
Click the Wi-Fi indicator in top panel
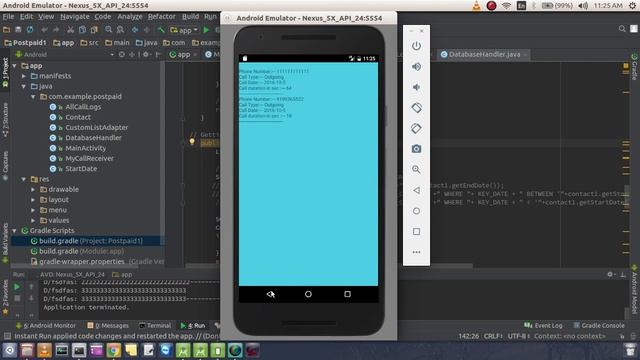(506, 5)
